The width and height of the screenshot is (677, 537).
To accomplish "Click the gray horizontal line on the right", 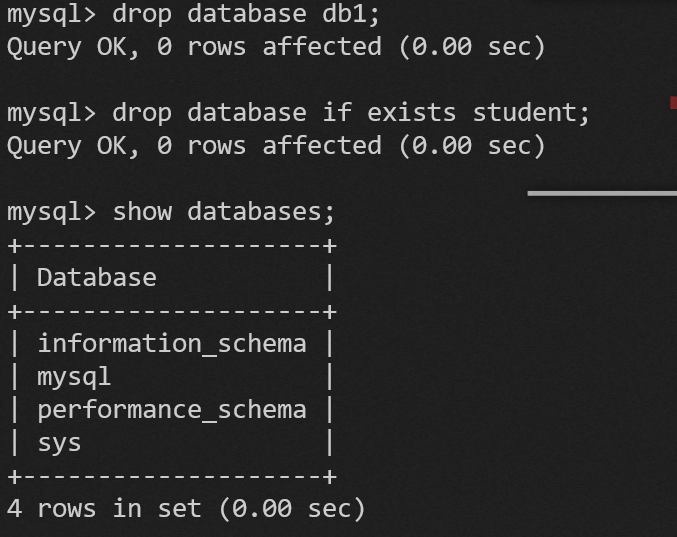I will (602, 193).
